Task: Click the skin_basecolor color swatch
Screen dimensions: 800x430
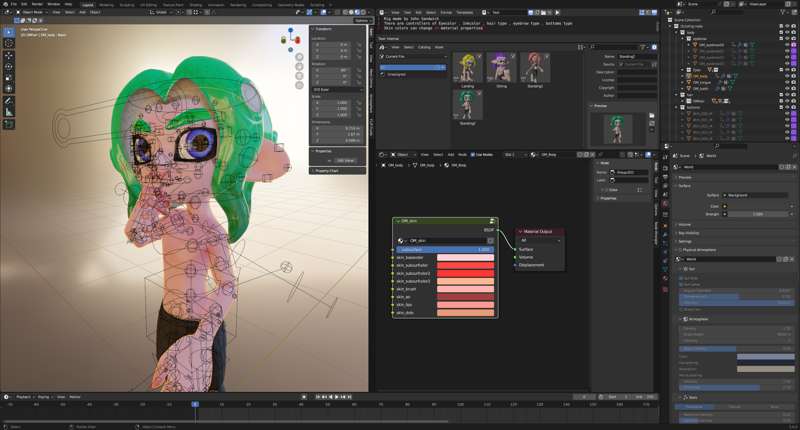Action: (x=465, y=258)
